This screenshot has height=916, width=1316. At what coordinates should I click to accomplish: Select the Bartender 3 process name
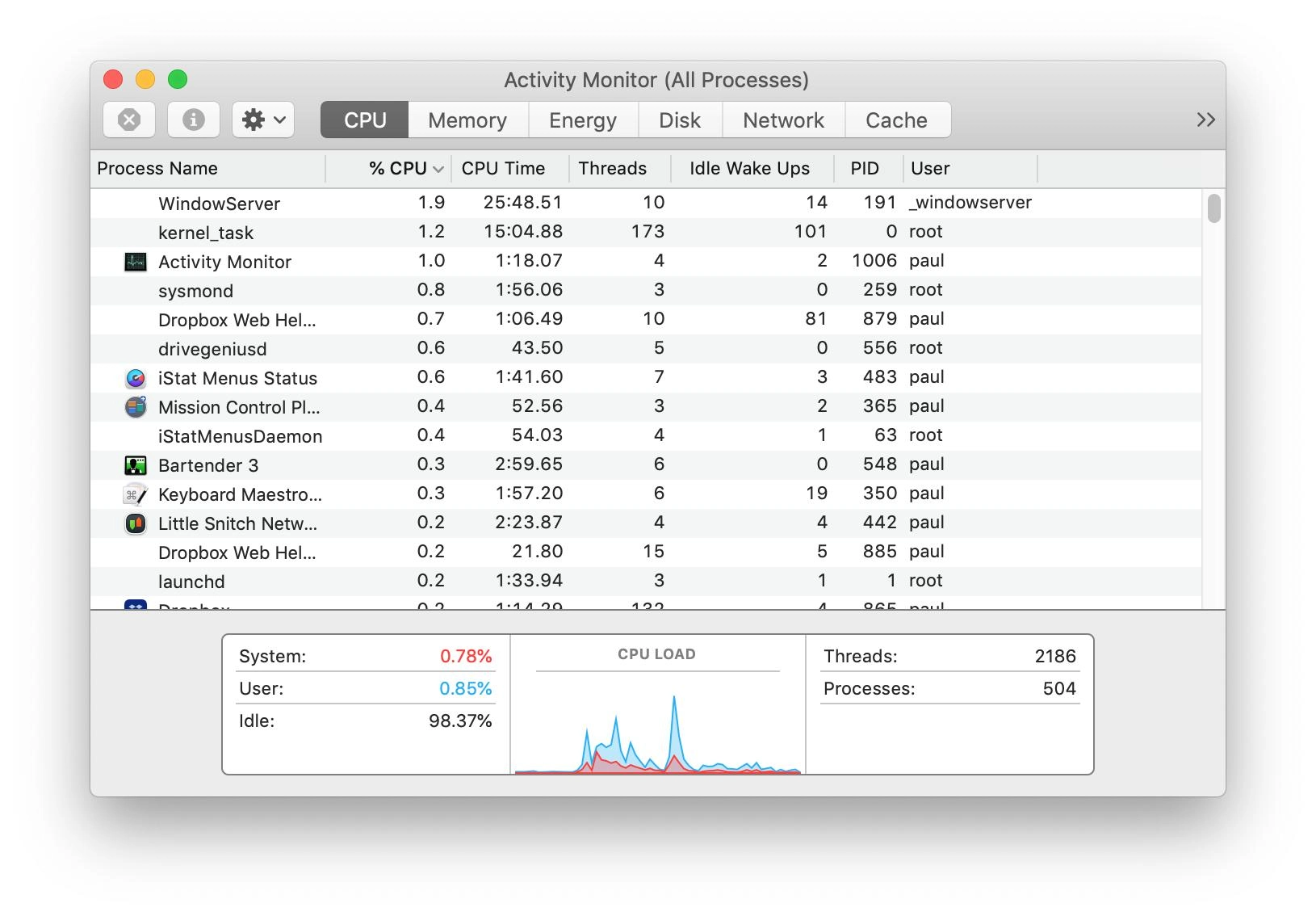coord(208,465)
